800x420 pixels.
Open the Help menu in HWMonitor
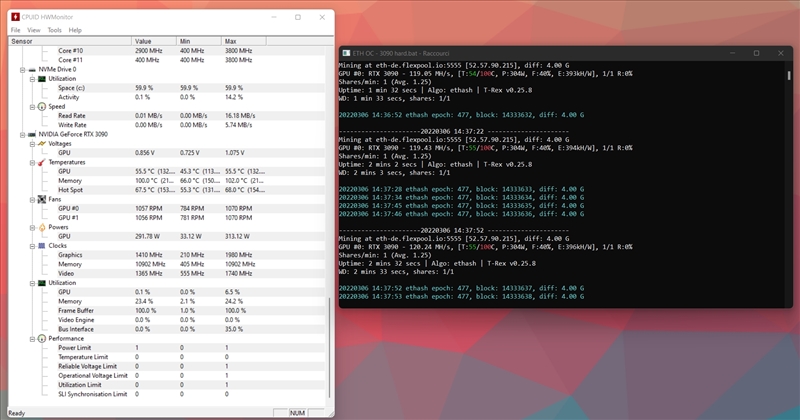pos(75,30)
